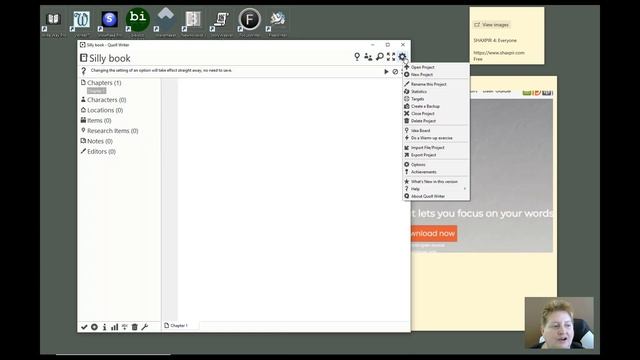This screenshot has width=640, height=360.
Task: Open the Find magnifier icon in header
Action: tap(380, 57)
